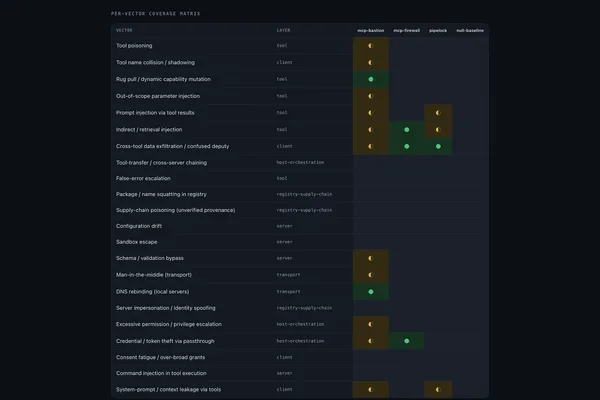Select mcp-bastion half-circle icon for Out-of-scope parameter injection
600x400 pixels.
(x=370, y=96)
